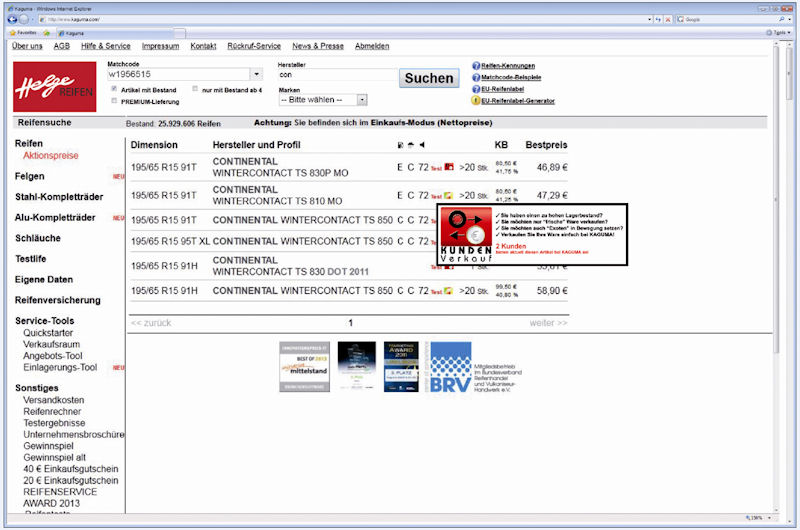Click the magnifier search icon in browser search box

782,19
